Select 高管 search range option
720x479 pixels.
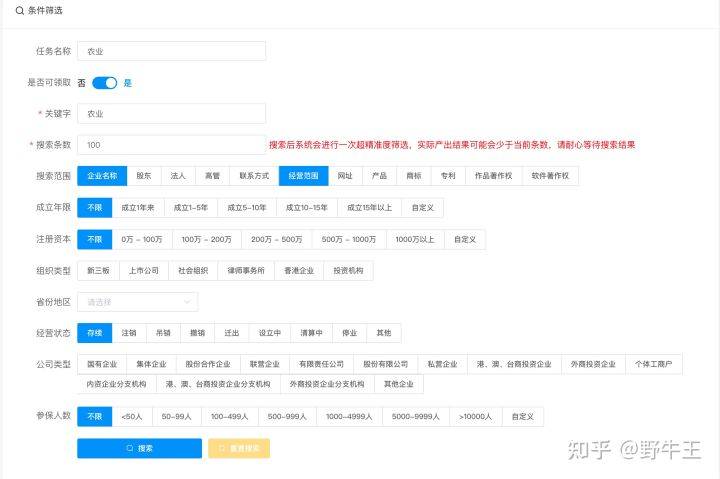[212, 176]
